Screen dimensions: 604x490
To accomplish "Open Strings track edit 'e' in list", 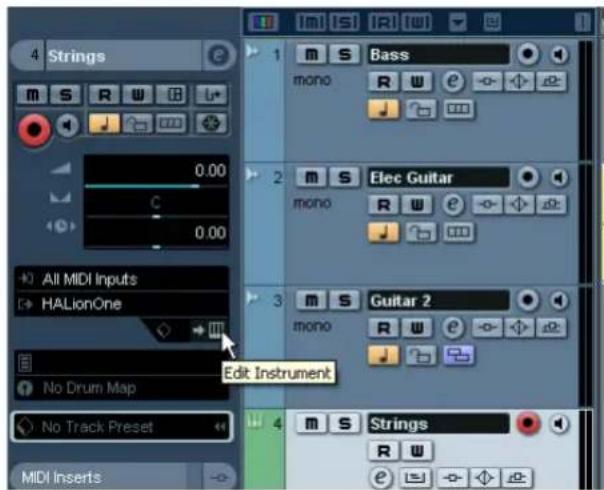I will coord(381,477).
